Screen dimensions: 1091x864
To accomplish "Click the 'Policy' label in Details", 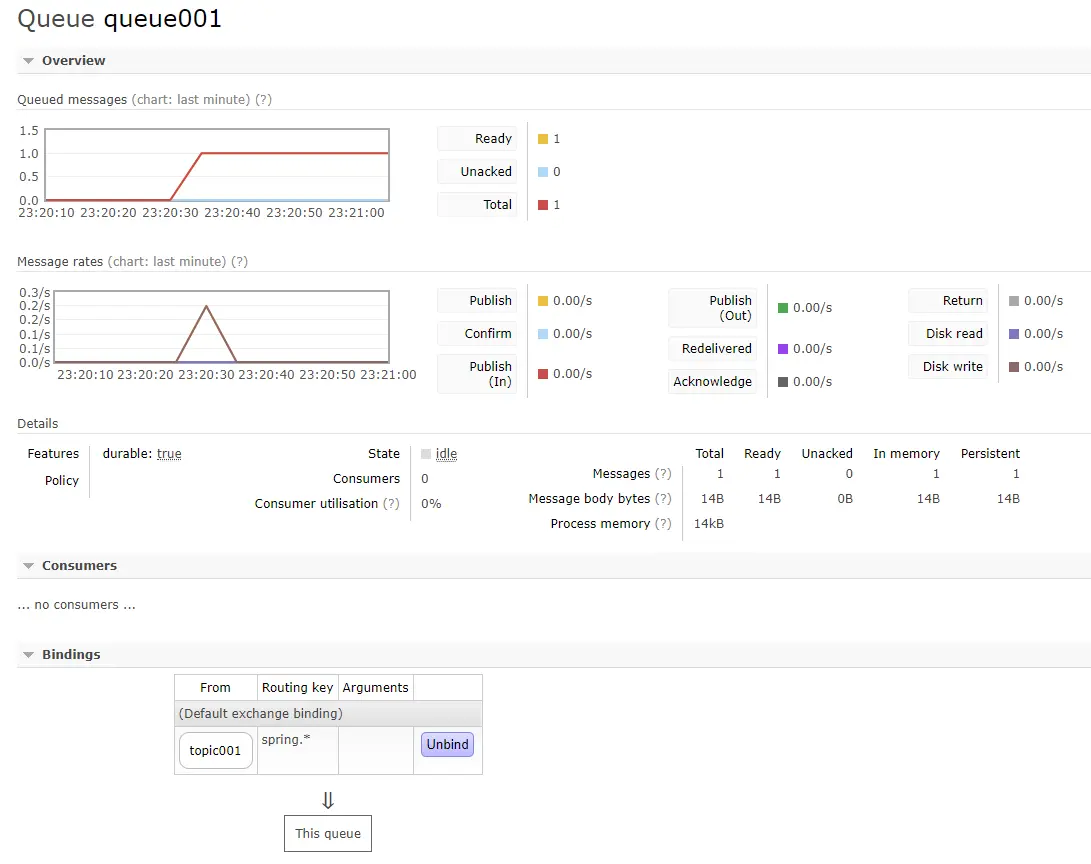I will coord(62,481).
